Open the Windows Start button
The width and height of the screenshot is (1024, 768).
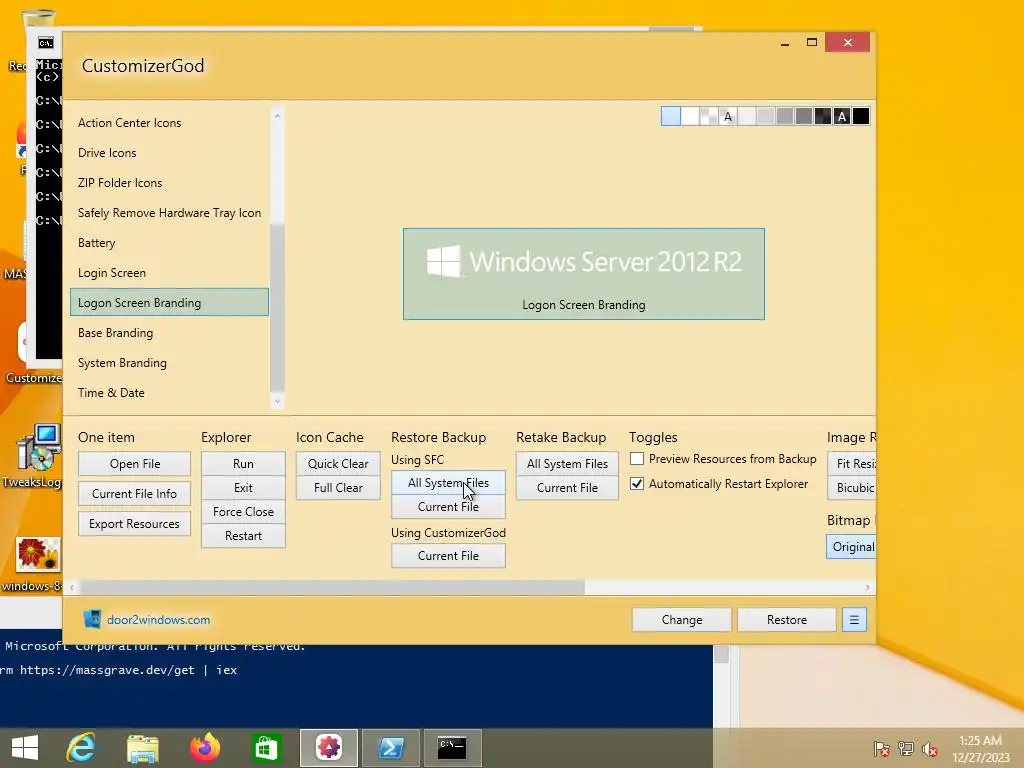[x=25, y=748]
